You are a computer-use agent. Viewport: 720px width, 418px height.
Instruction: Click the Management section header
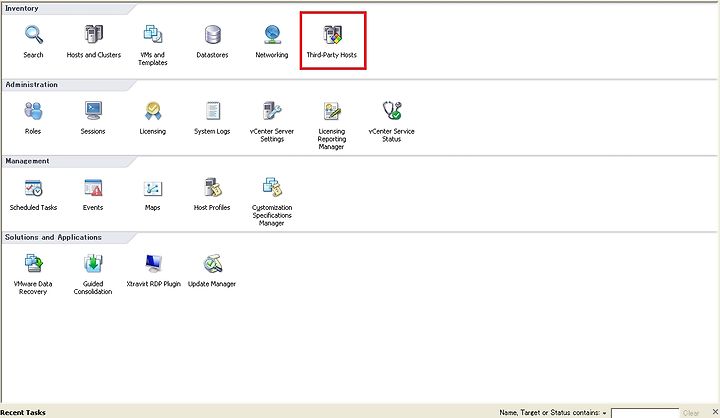27,161
